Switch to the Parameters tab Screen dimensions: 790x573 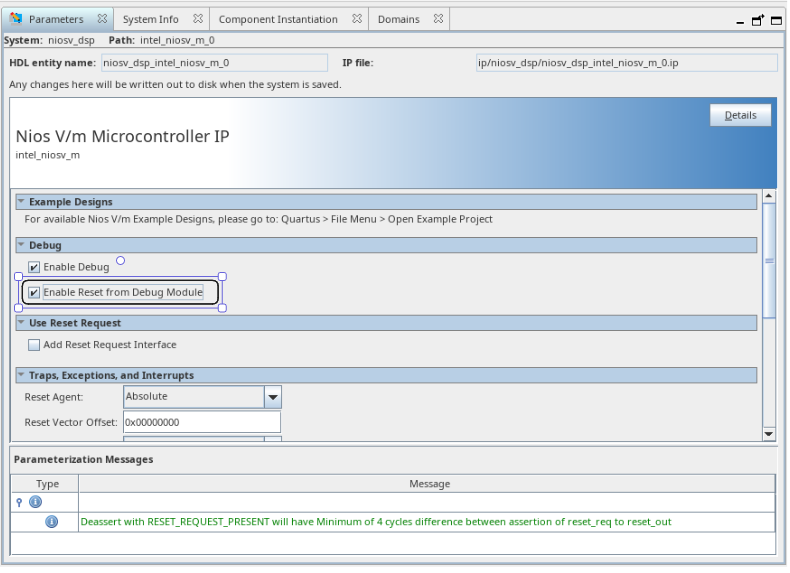(x=56, y=19)
